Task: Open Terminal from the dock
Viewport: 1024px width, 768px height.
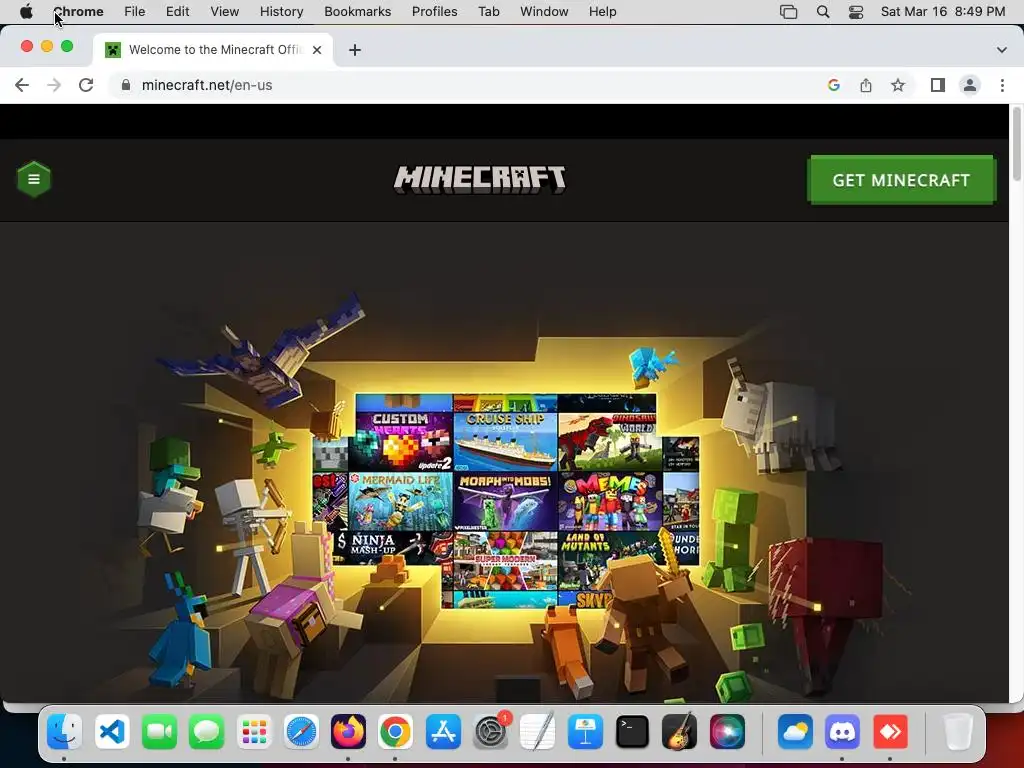Action: [x=632, y=731]
